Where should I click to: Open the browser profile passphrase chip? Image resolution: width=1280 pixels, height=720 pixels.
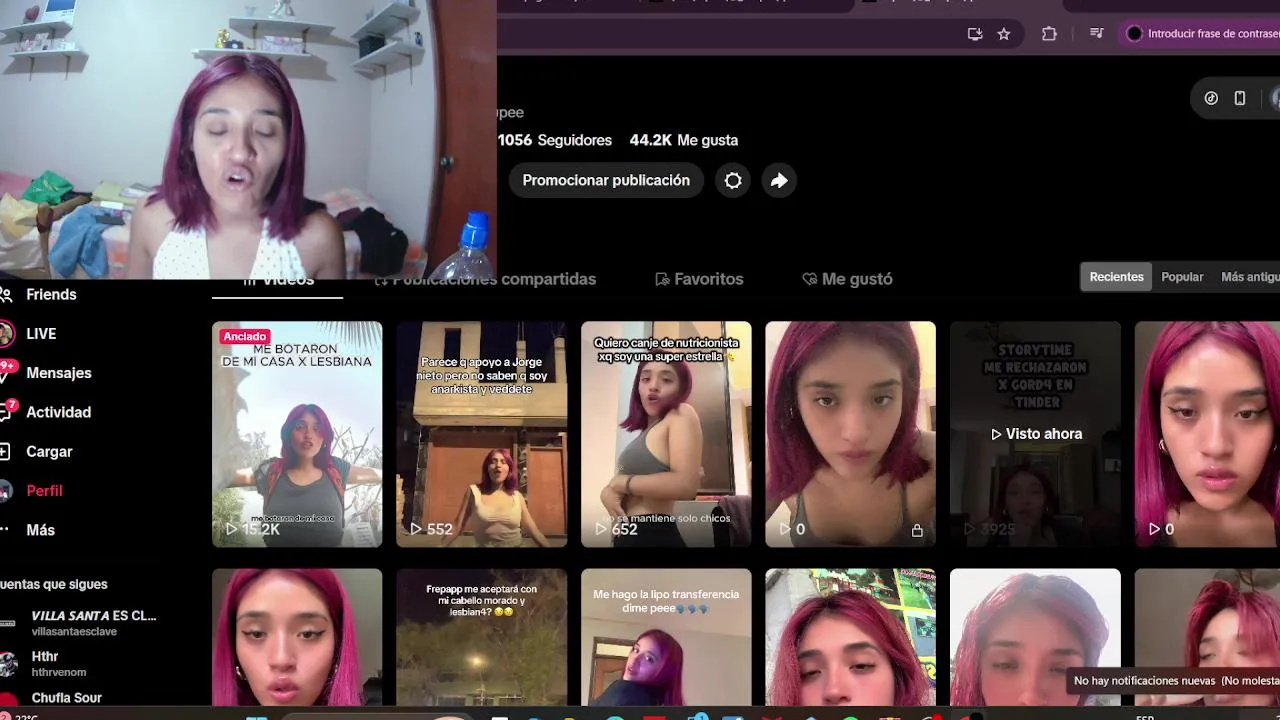(x=1200, y=33)
